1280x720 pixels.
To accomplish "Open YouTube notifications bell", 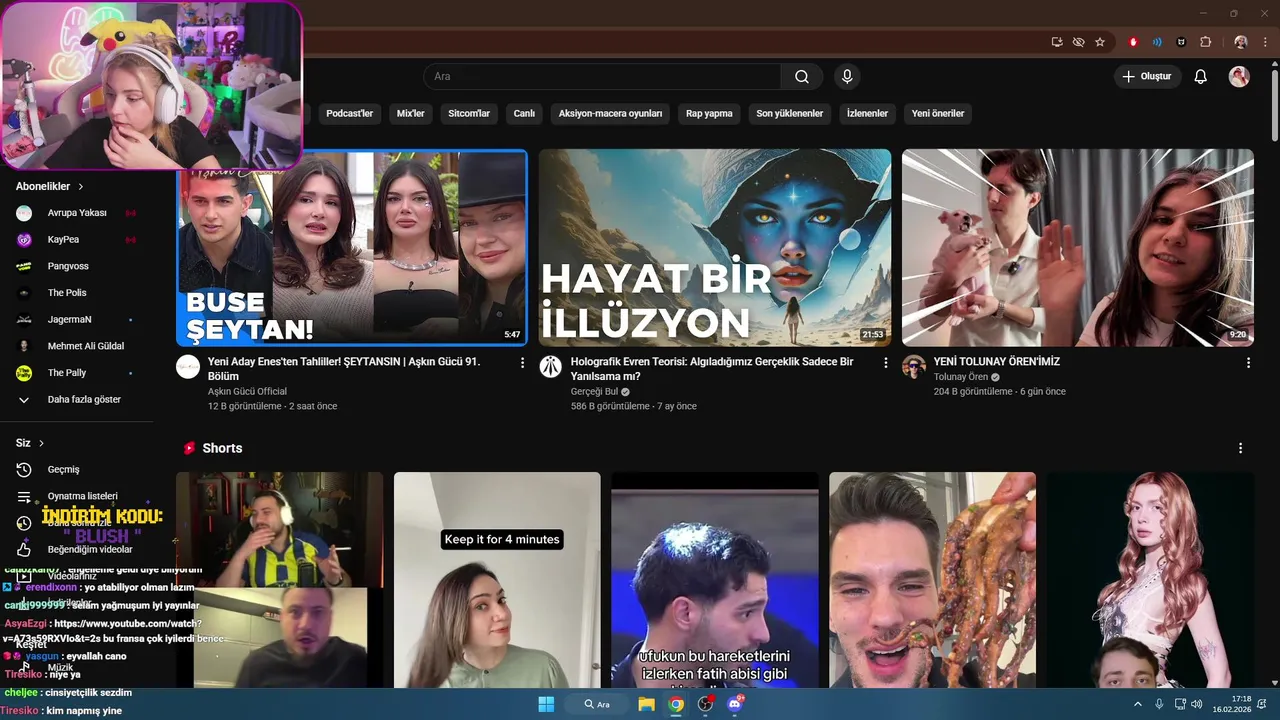I will coord(1201,77).
